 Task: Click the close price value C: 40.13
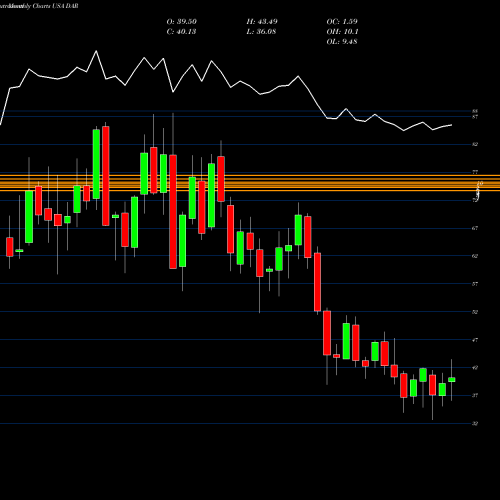click(x=182, y=32)
